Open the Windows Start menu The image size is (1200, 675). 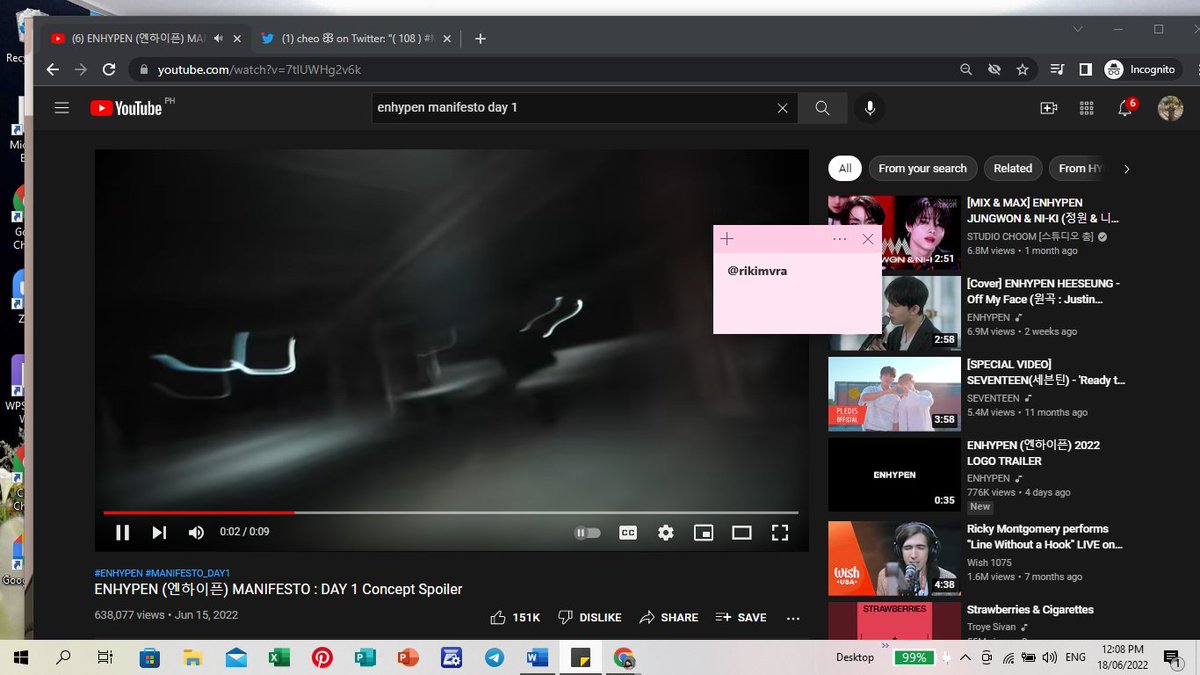(20, 658)
